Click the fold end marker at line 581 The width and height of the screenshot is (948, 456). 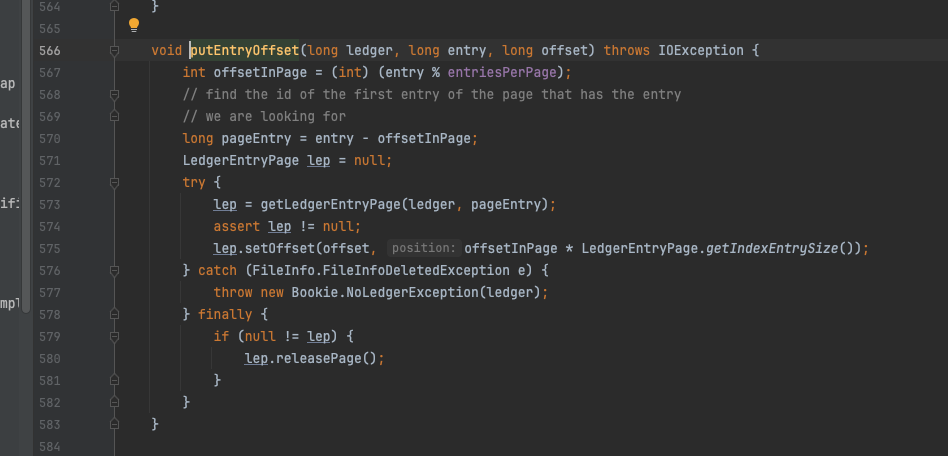114,380
